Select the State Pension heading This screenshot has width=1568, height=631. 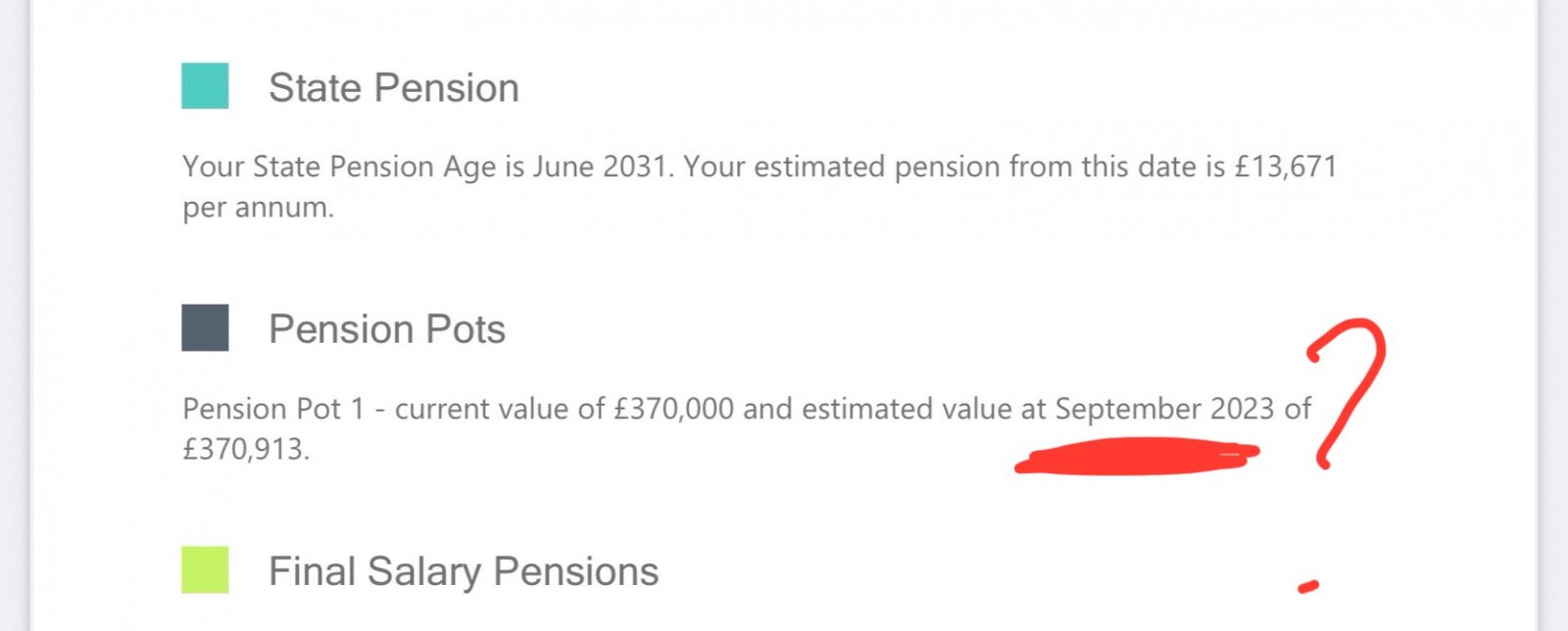[394, 88]
